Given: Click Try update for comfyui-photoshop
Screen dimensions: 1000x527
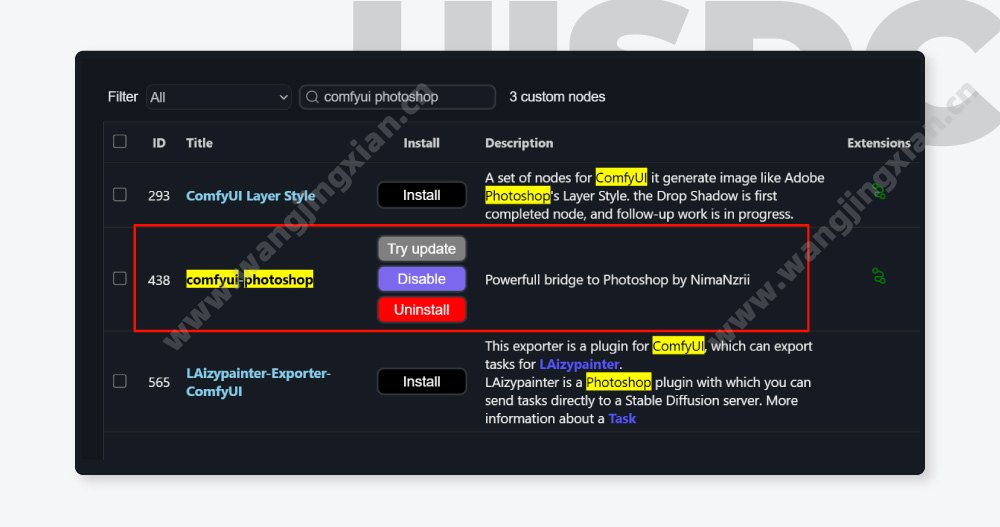Looking at the screenshot, I should pyautogui.click(x=422, y=249).
